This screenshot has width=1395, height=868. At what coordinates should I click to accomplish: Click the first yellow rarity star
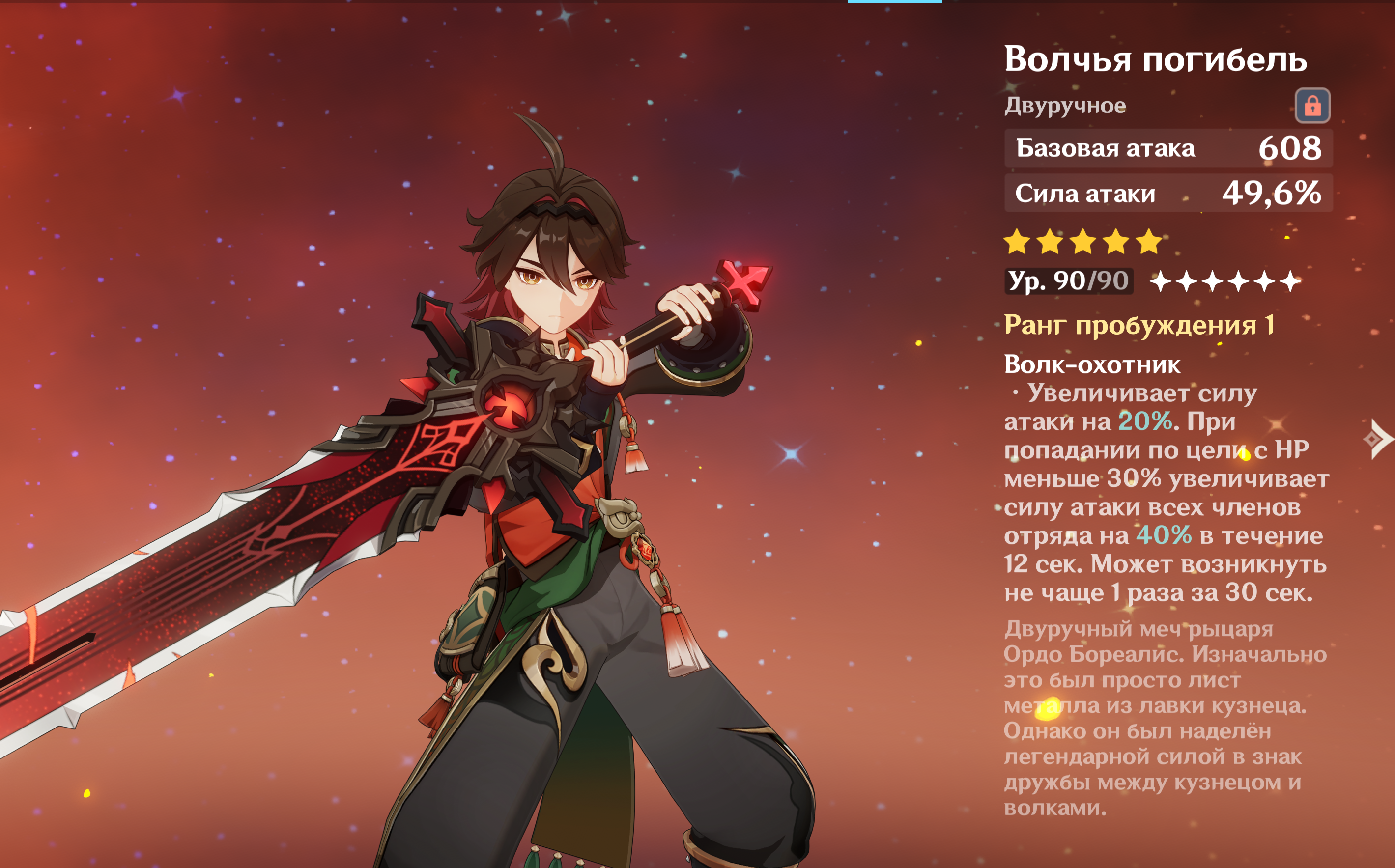coord(1017,241)
